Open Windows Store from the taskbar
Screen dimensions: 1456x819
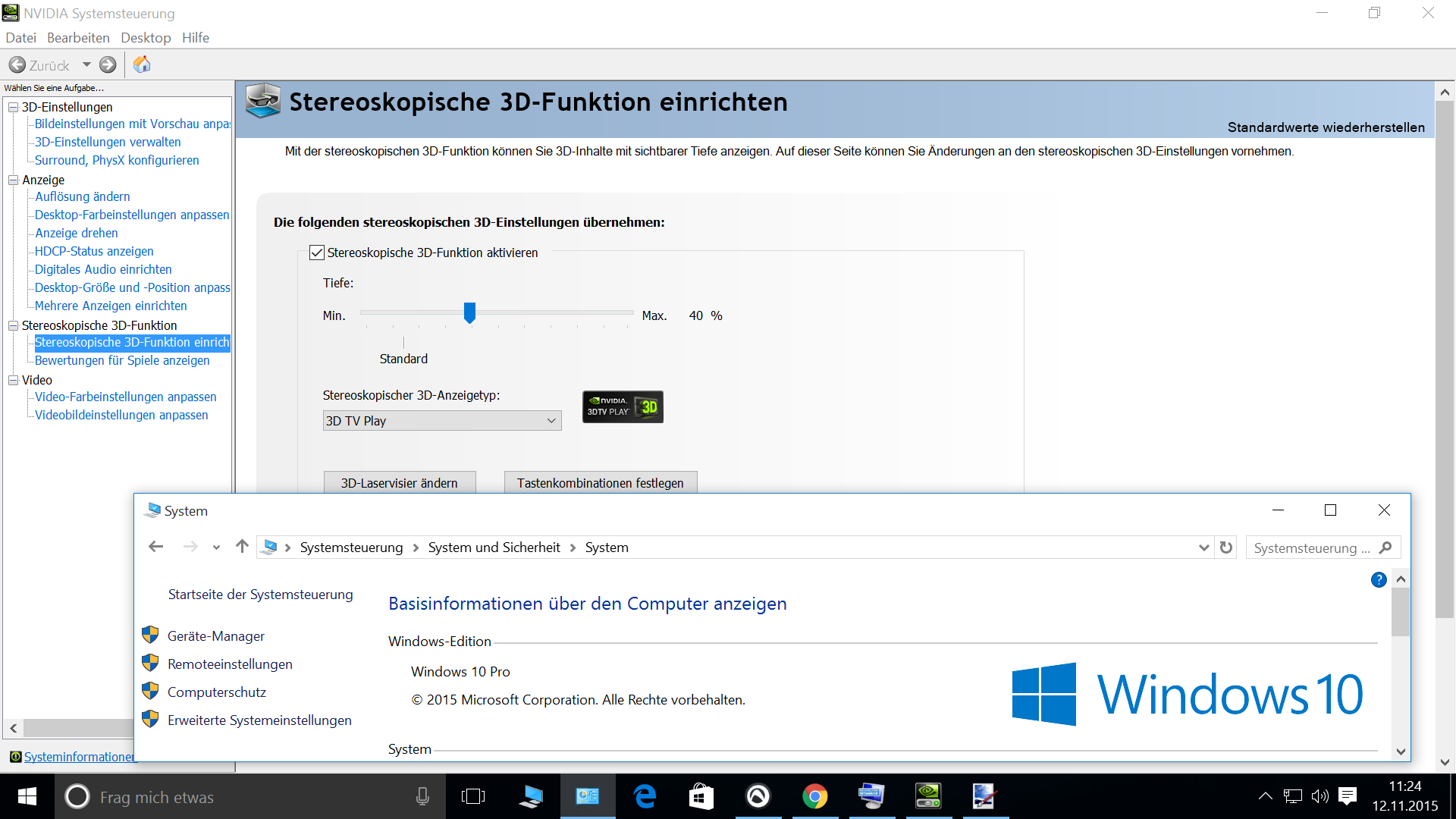point(701,796)
